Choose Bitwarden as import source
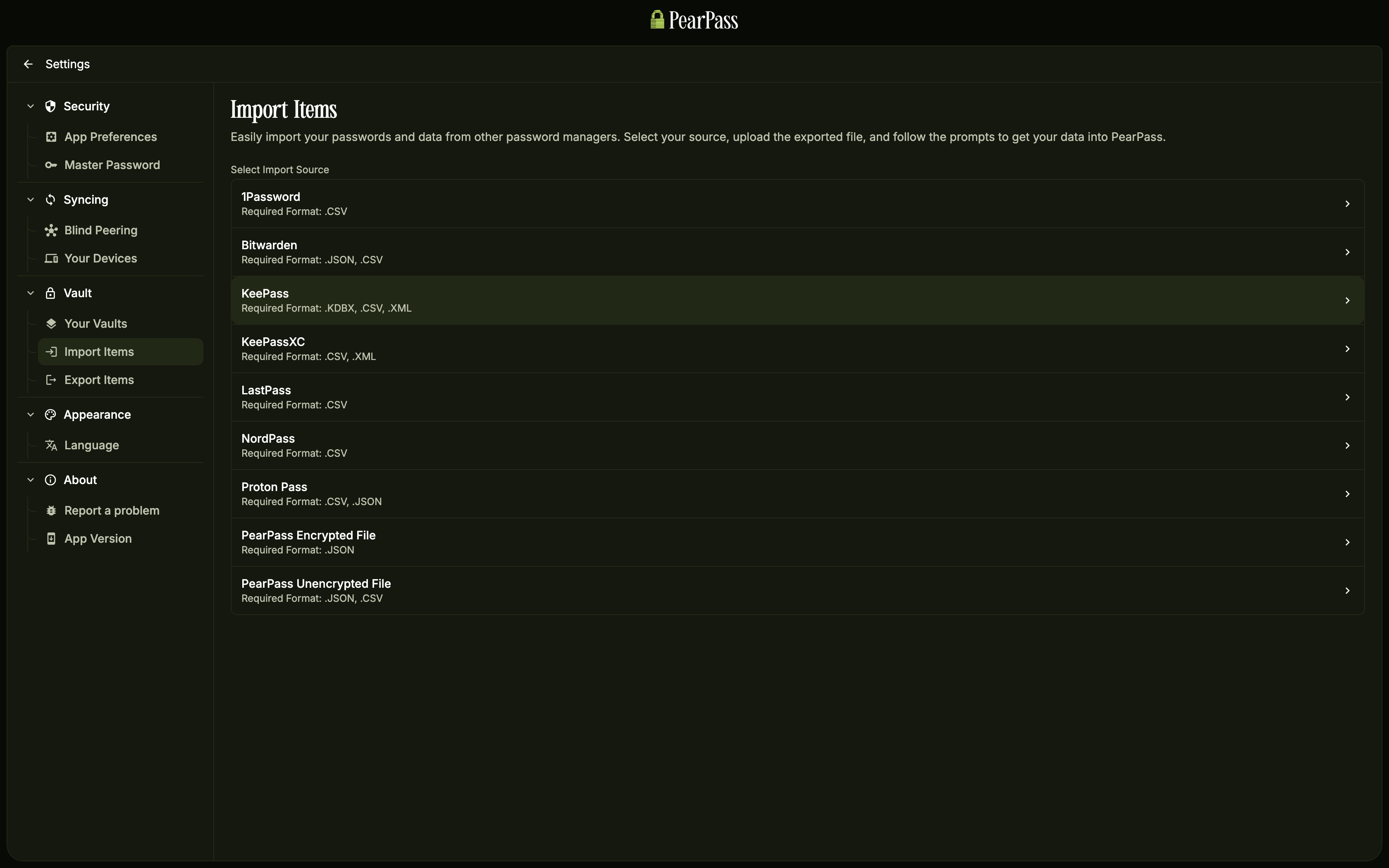The width and height of the screenshot is (1389, 868). [x=797, y=252]
